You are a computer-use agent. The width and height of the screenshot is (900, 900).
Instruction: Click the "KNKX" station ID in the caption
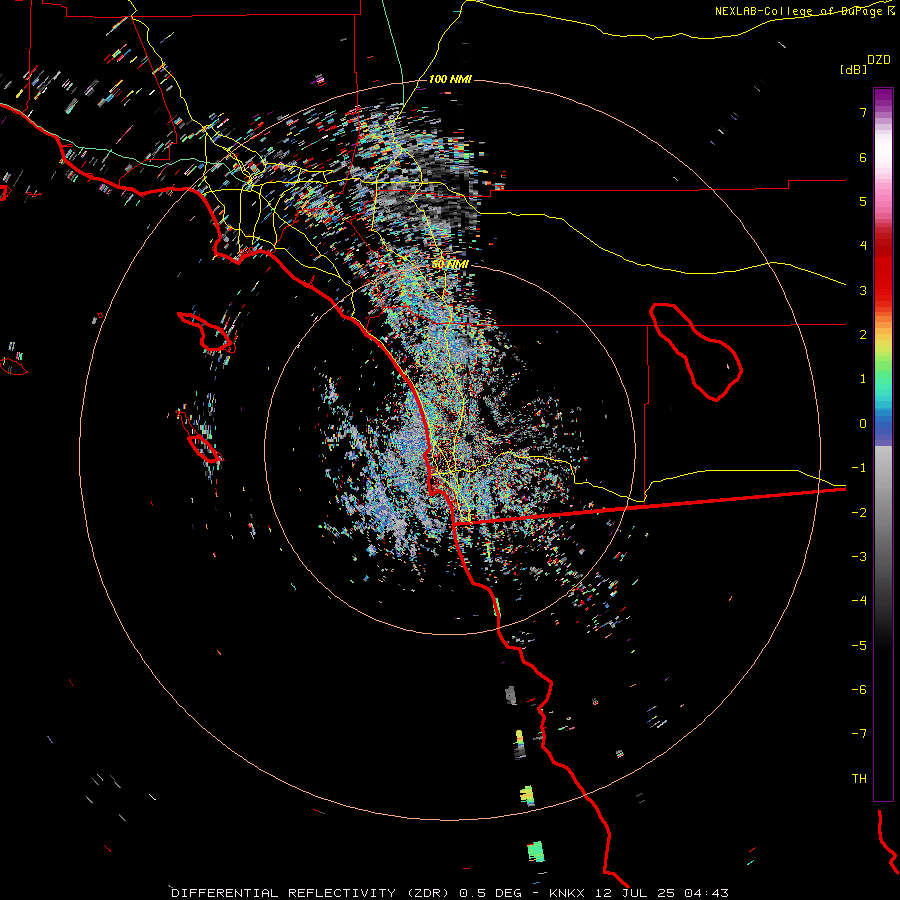tap(567, 893)
